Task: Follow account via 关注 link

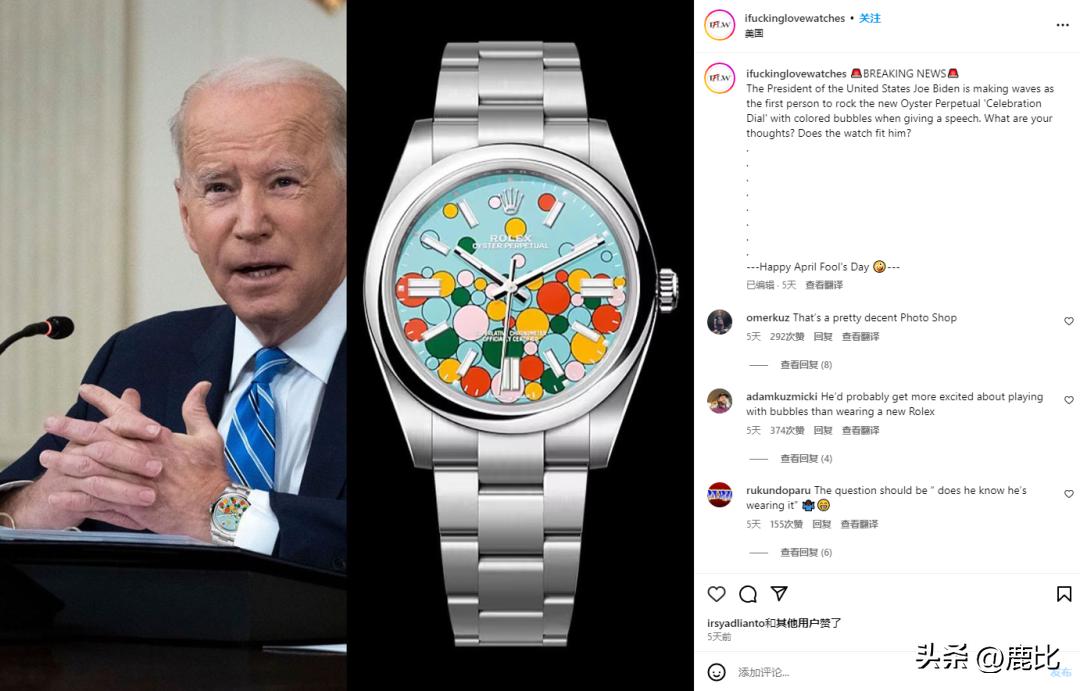Action: click(870, 18)
